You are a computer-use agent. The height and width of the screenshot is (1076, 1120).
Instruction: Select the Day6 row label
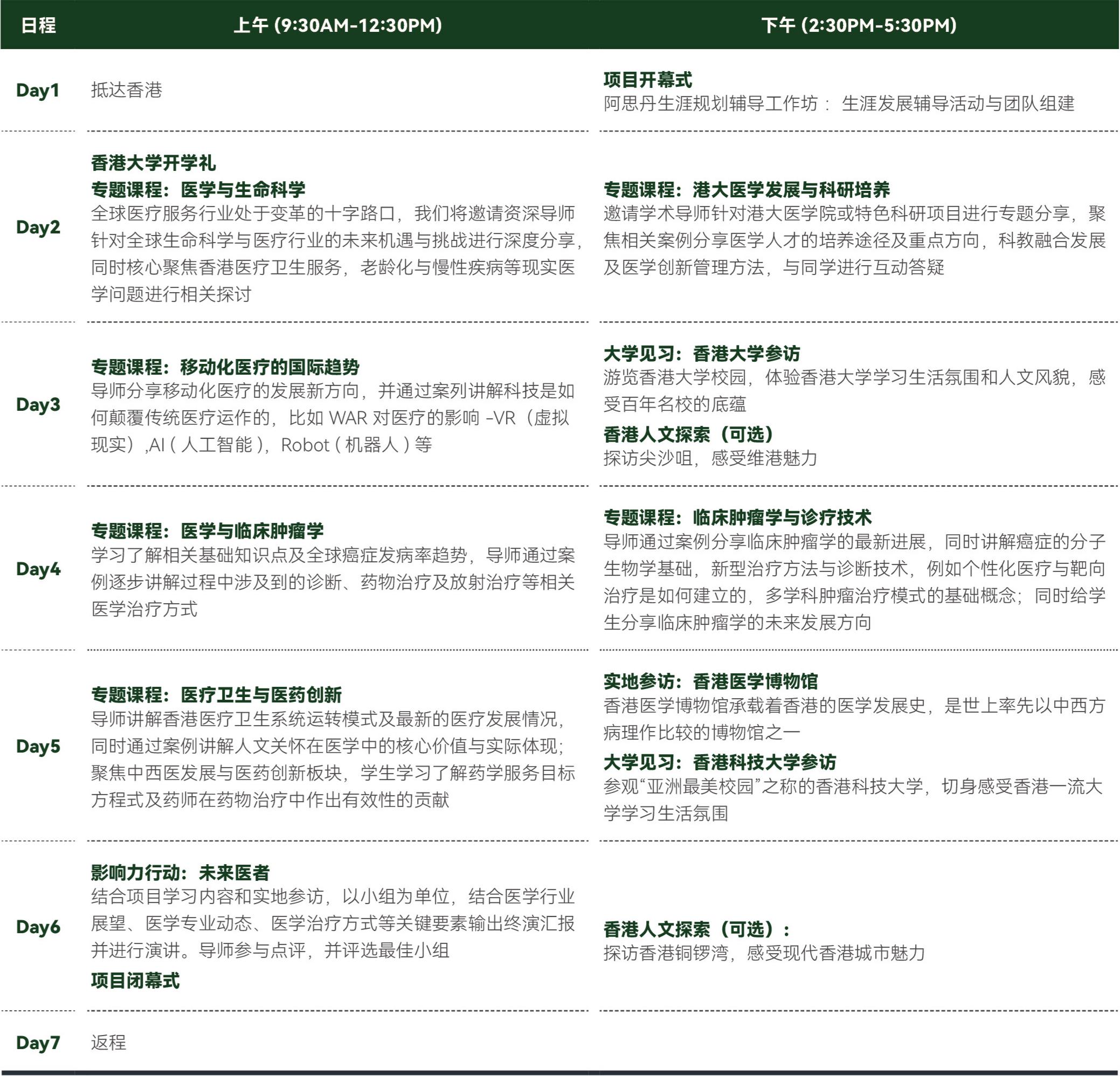[38, 926]
